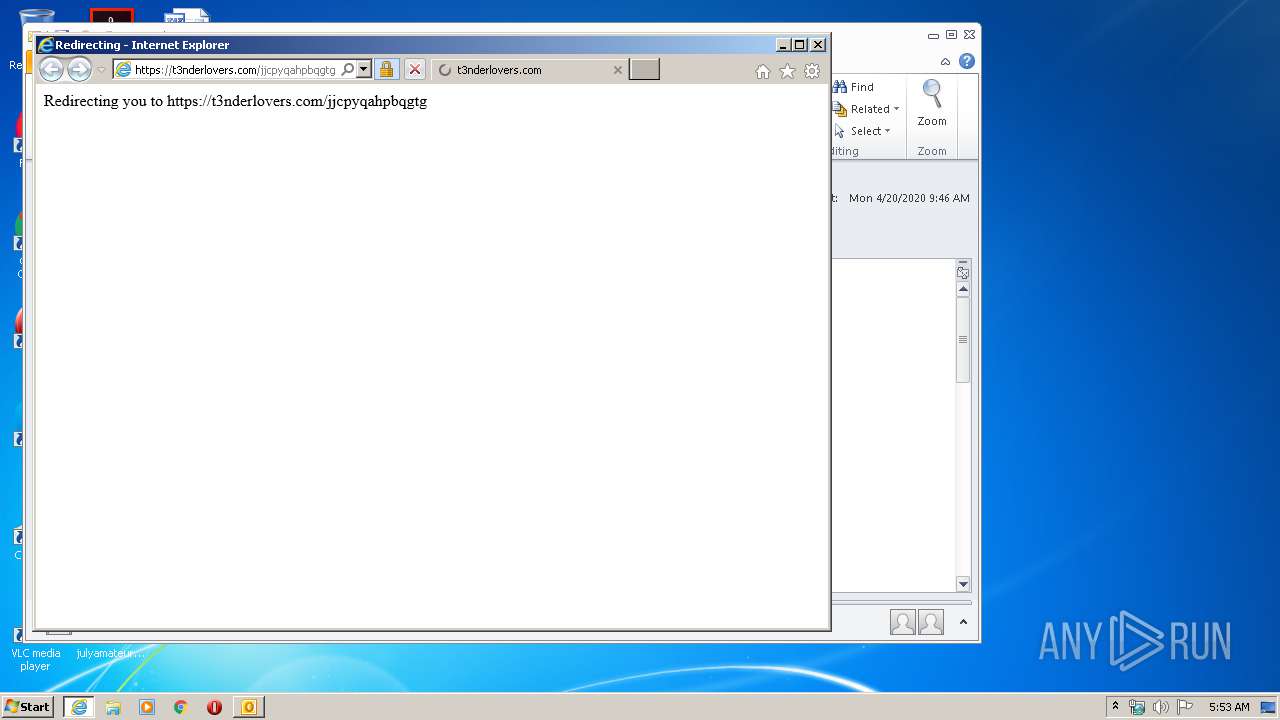Click the second contact photo in the people pane
The height and width of the screenshot is (720, 1280).
(931, 622)
